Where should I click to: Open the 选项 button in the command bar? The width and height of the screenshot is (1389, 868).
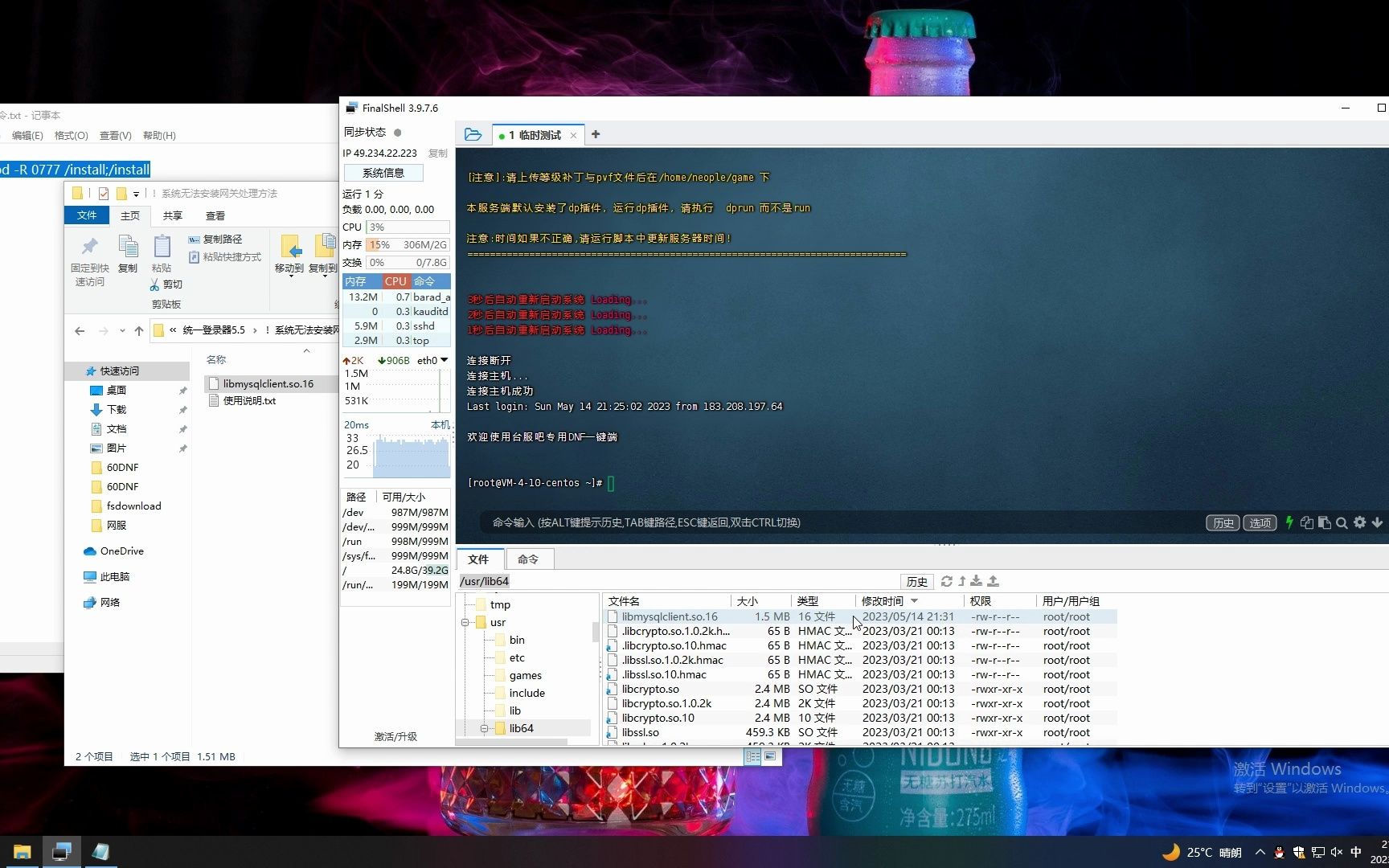click(1260, 522)
